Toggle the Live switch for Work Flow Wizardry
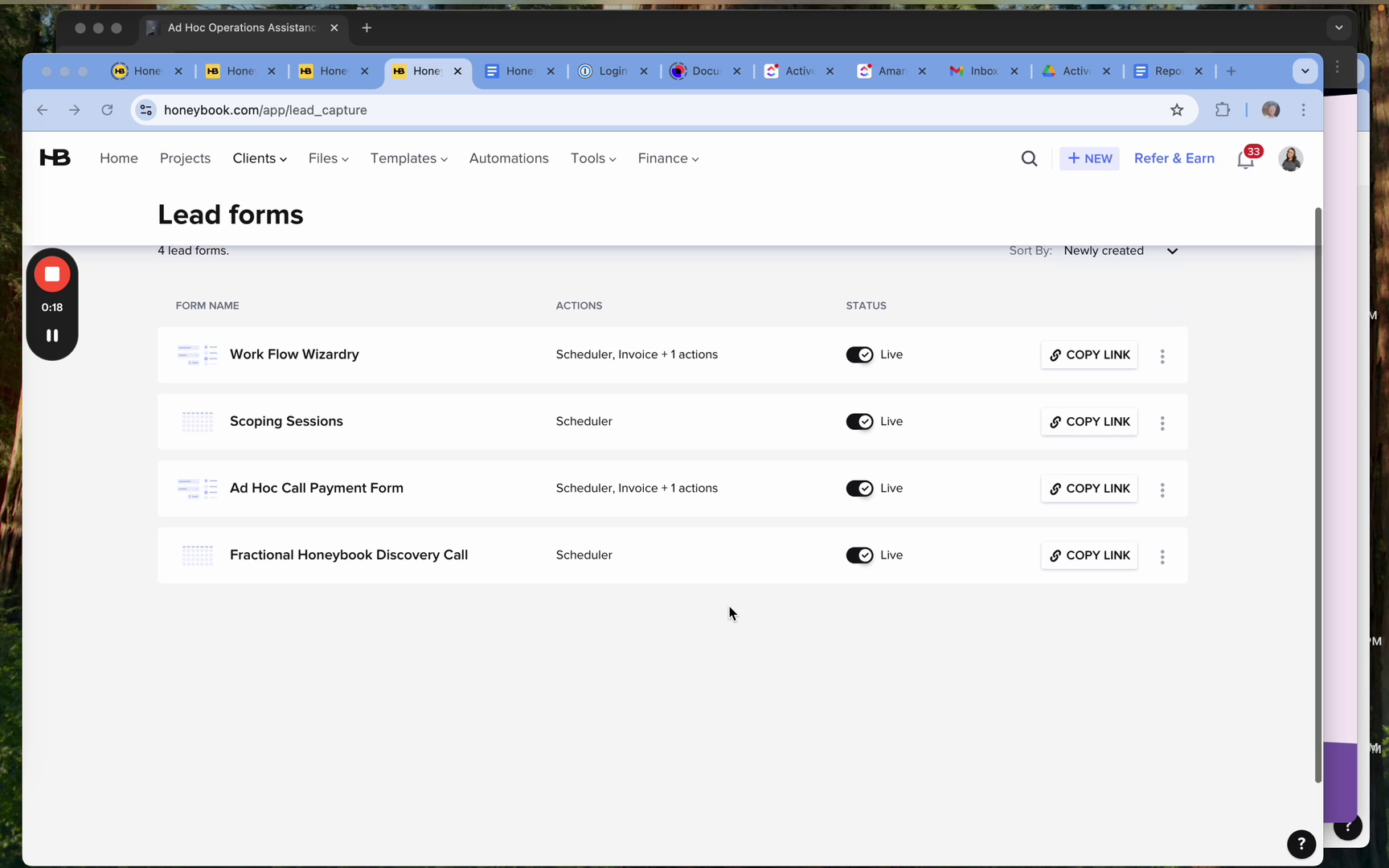 [859, 354]
